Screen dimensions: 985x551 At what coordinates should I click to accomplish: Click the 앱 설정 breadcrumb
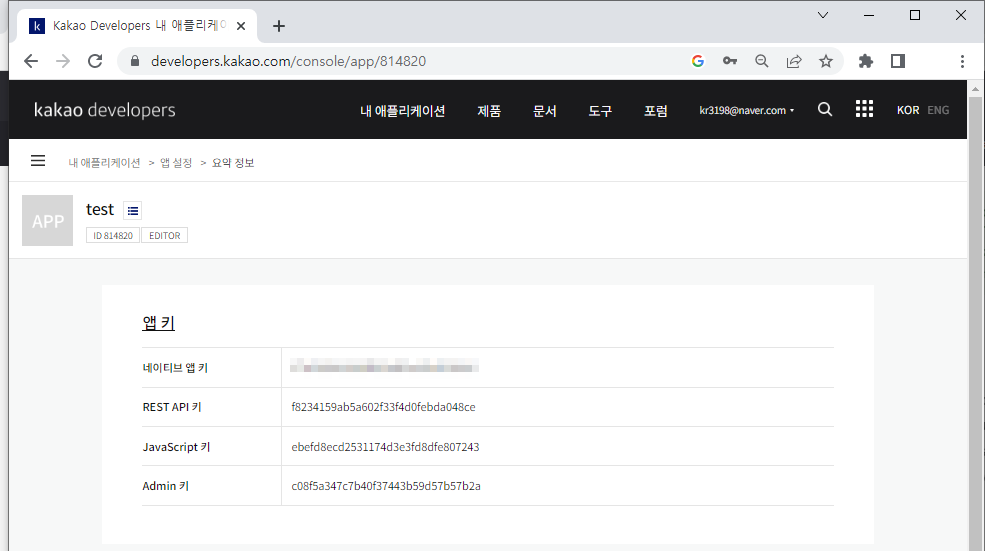tap(176, 163)
